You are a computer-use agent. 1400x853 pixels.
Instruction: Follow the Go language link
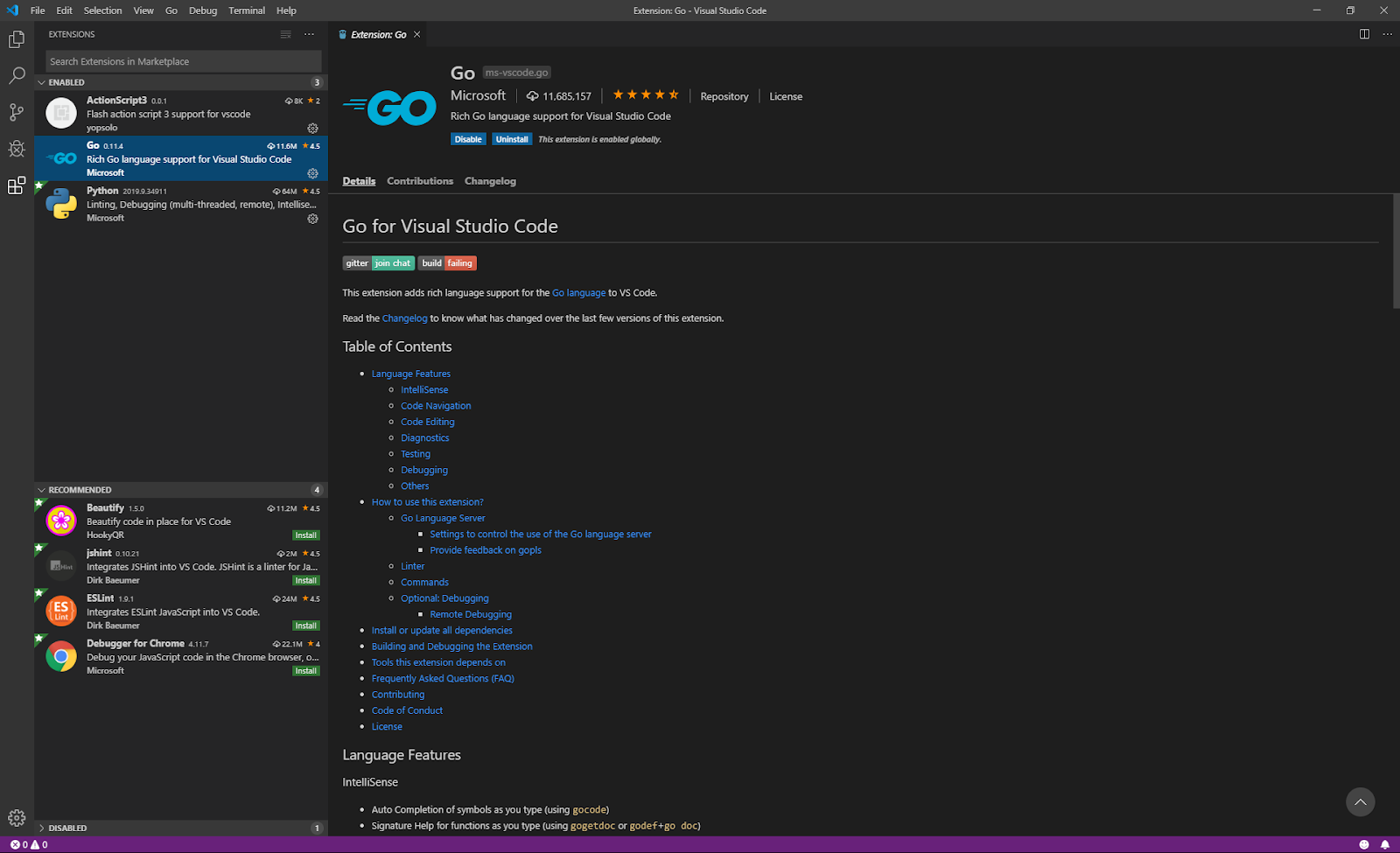[578, 293]
